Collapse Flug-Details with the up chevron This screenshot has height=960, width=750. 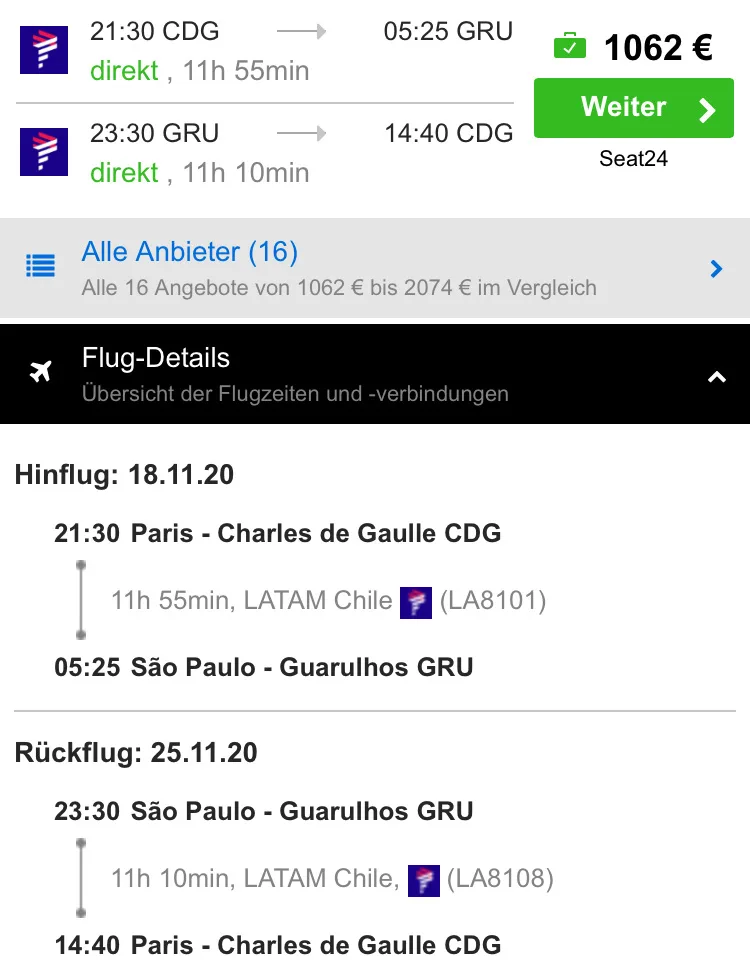pyautogui.click(x=716, y=377)
